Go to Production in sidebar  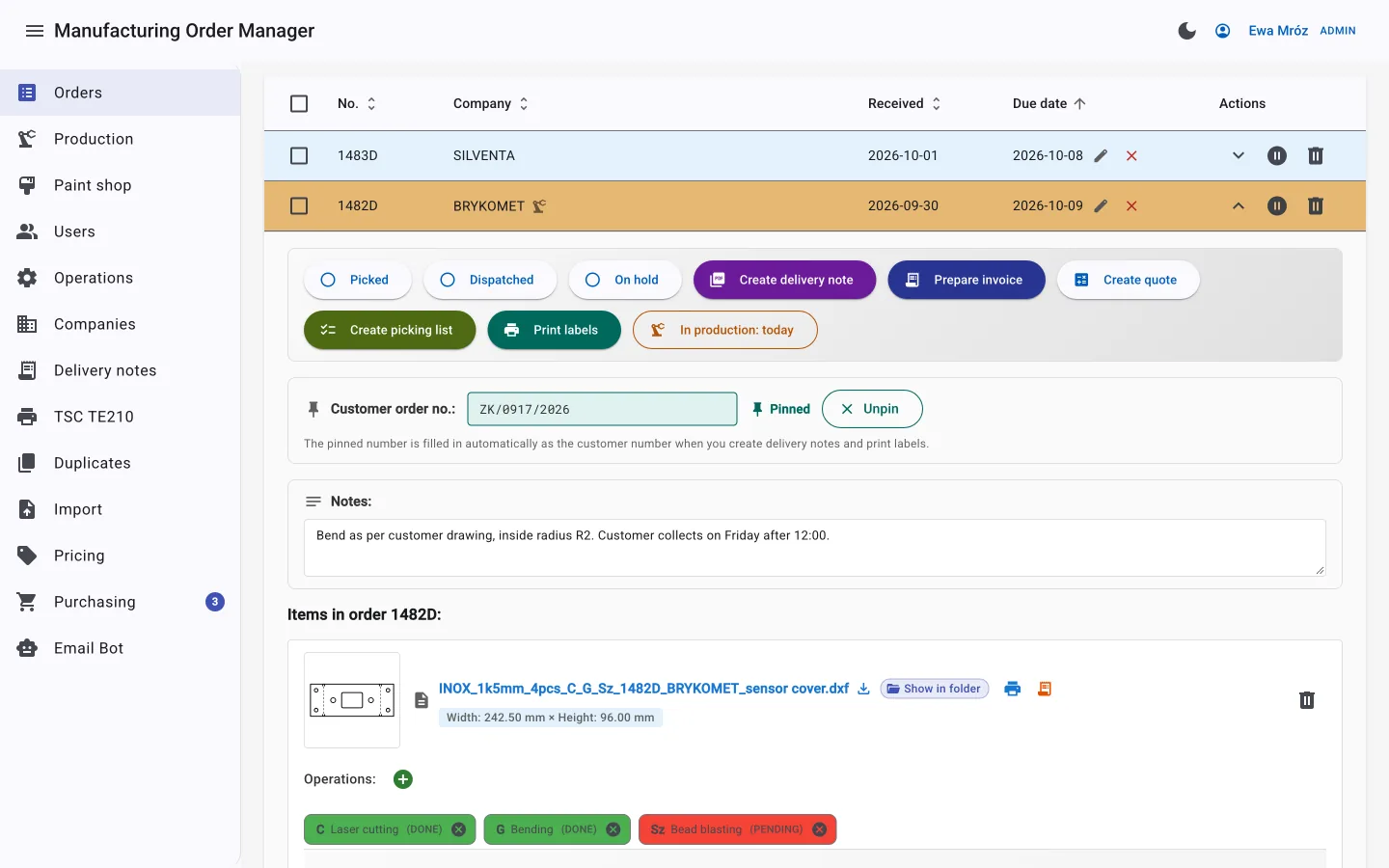pyautogui.click(x=120, y=139)
